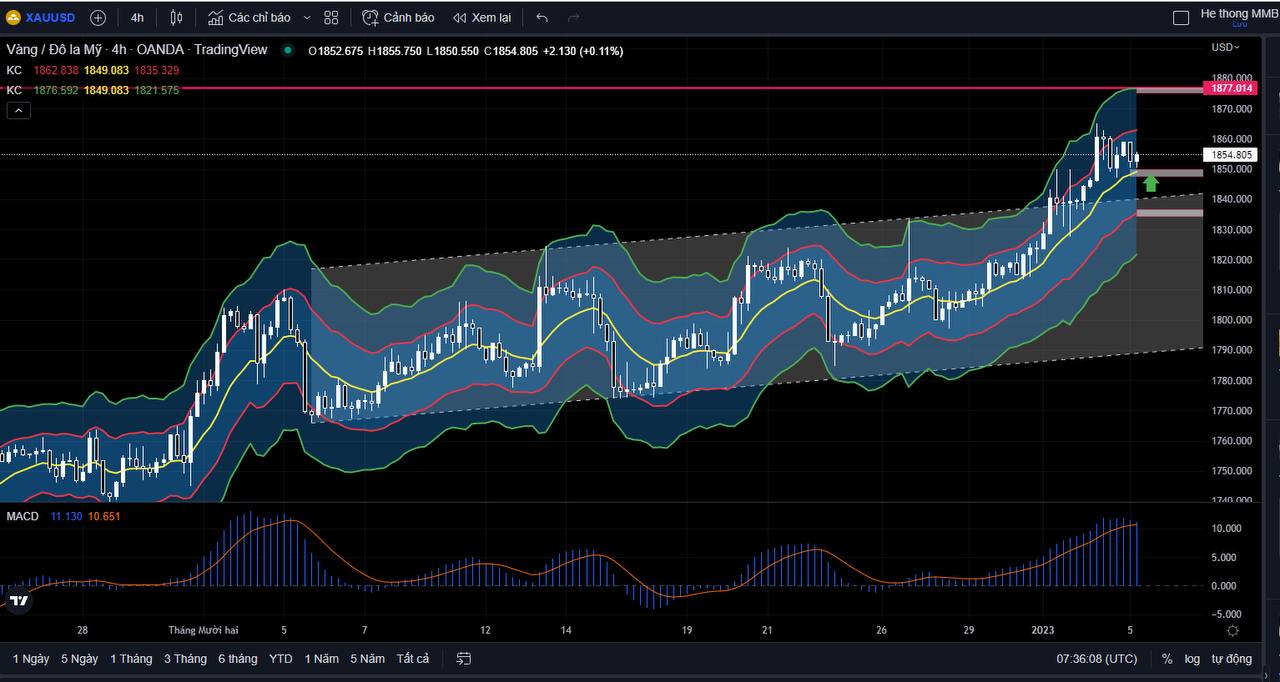Viewport: 1280px width, 682px height.
Task: Select the green up arrow drawing
Action: tap(1150, 183)
